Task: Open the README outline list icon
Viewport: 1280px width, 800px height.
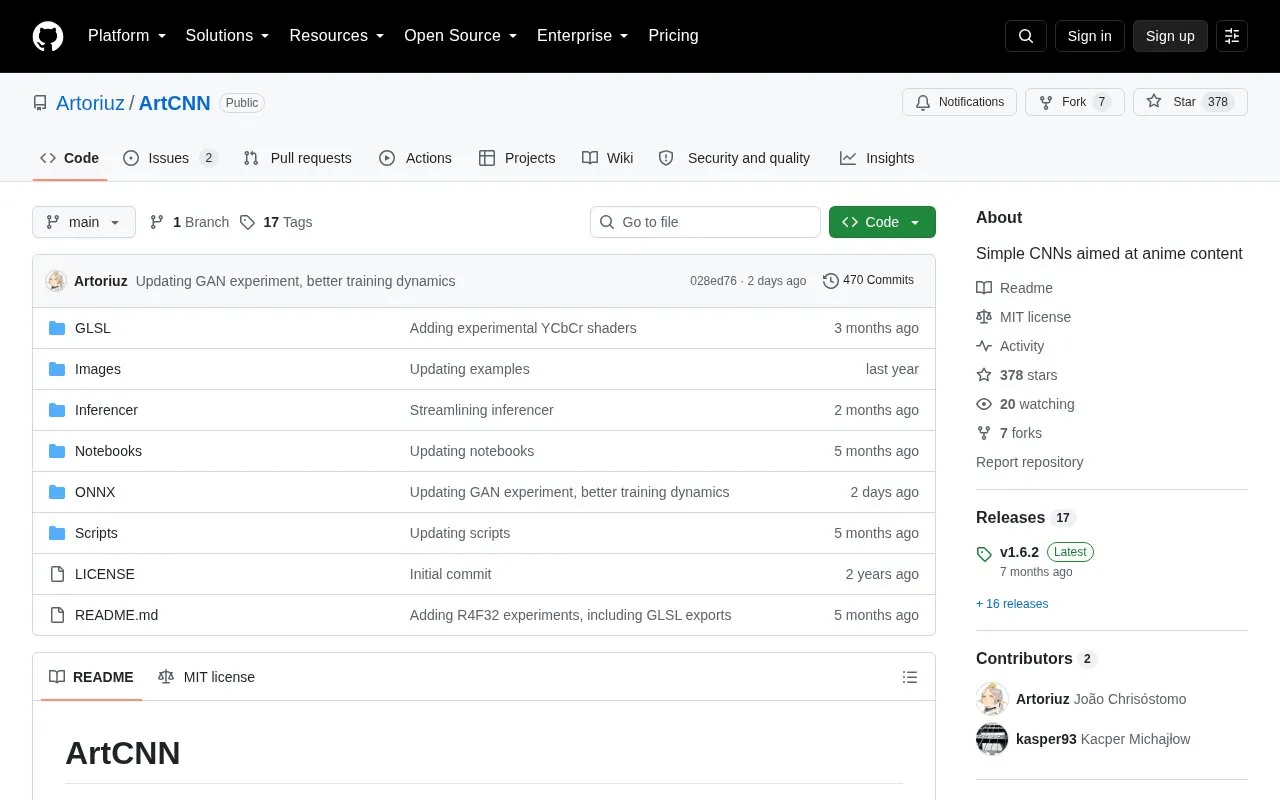Action: click(x=910, y=677)
